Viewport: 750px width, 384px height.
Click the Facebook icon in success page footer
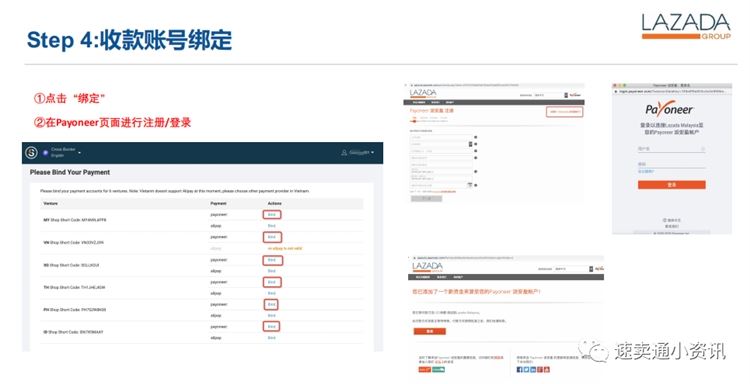coord(519,369)
